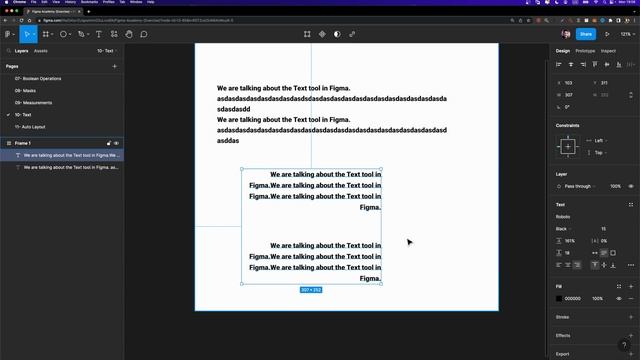Click the Align top icon

595,64
